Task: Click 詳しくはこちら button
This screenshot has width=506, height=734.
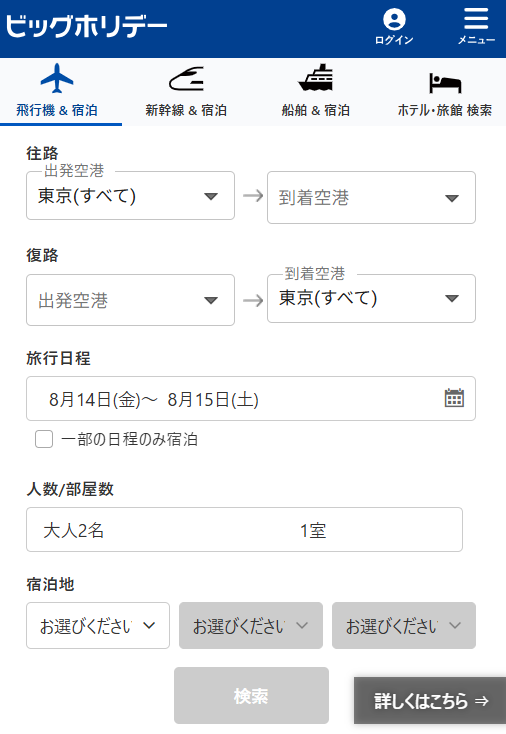Action: [430, 701]
